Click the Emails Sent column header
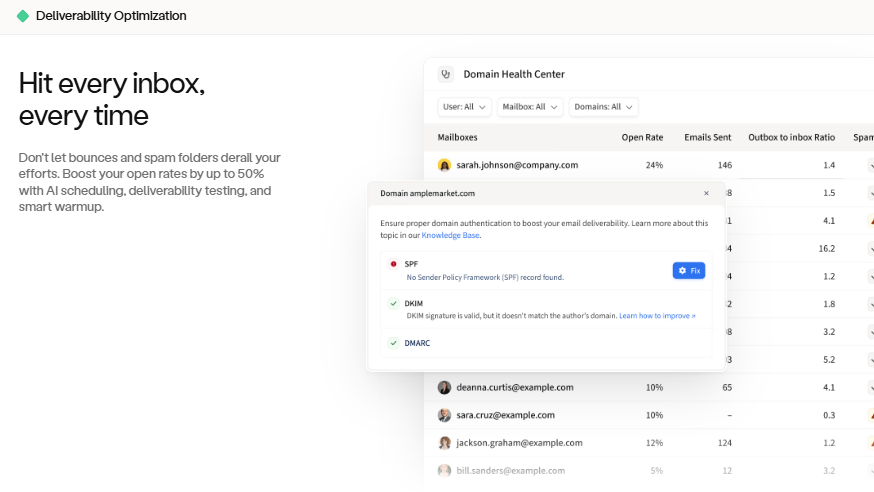 click(x=707, y=137)
